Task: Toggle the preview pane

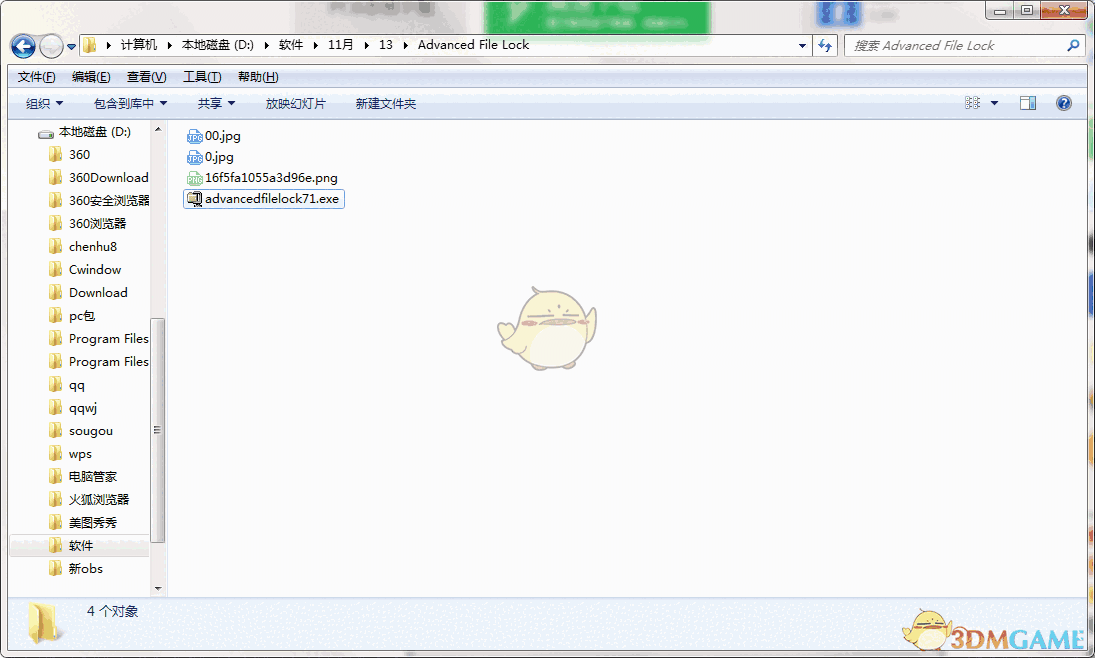Action: click(1027, 102)
